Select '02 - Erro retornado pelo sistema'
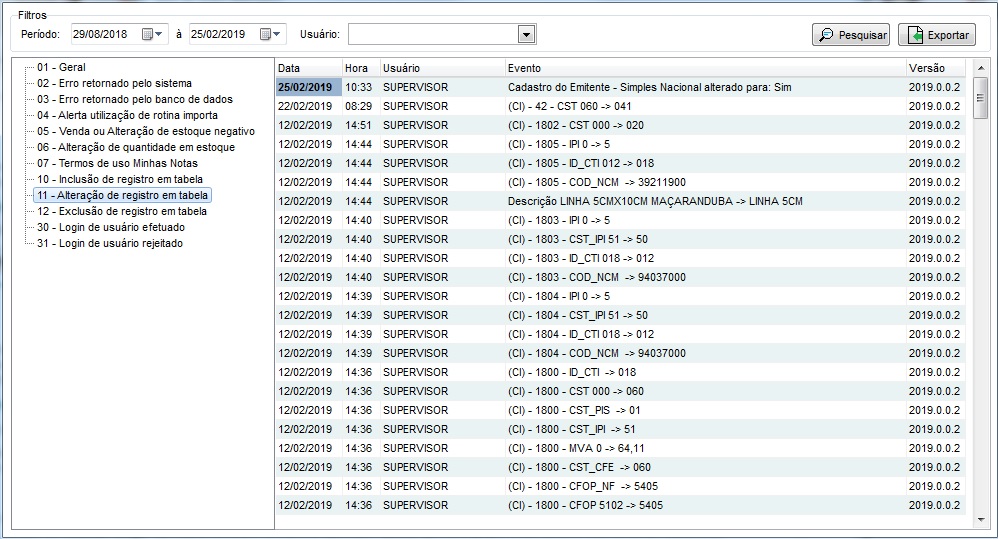This screenshot has height=539, width=998. 114,84
